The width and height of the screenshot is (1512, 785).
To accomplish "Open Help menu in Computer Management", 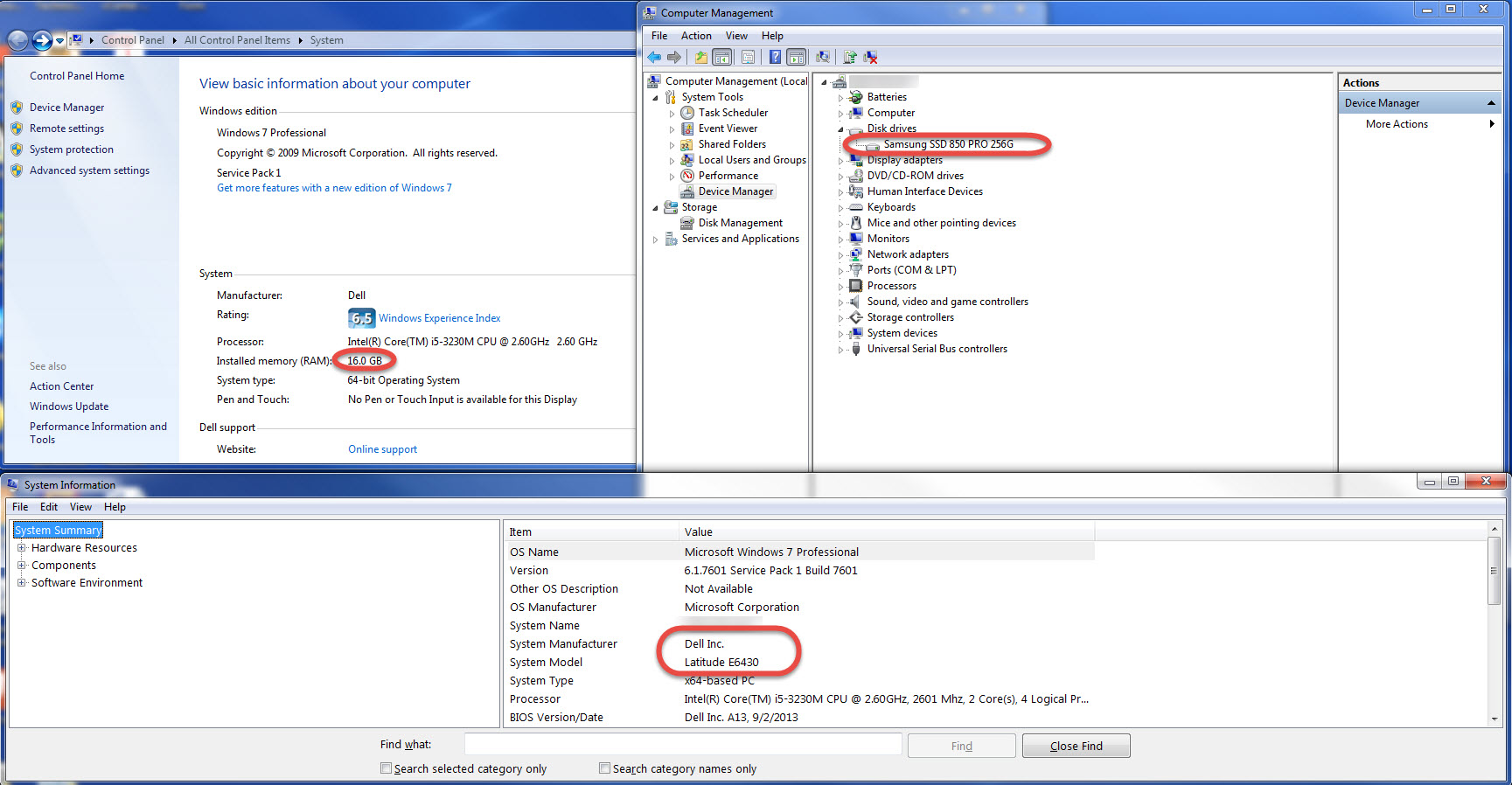I will [772, 36].
